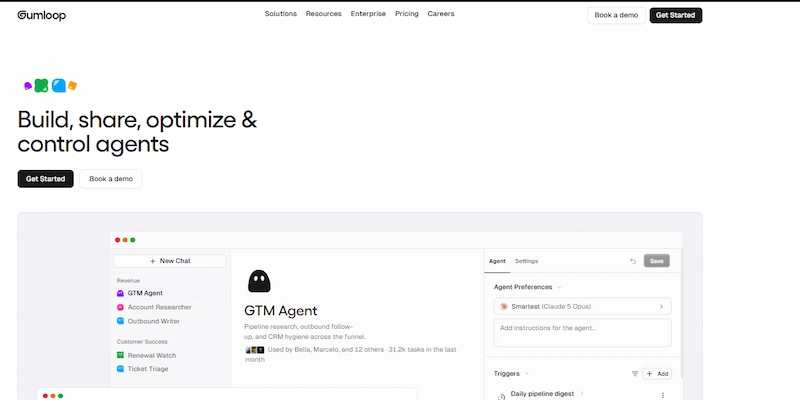Click the pink Account Researcher icon
Screen dimensions: 800x400
point(120,307)
